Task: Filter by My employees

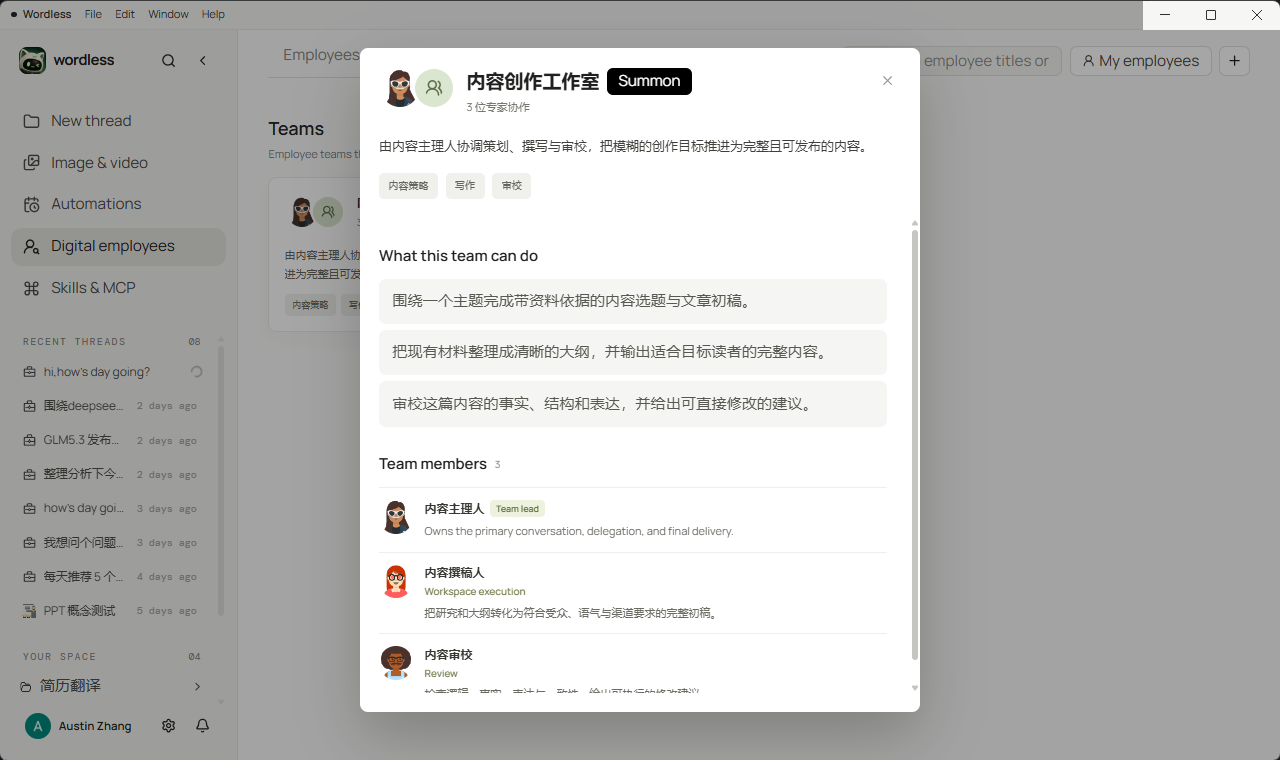Action: [1141, 61]
